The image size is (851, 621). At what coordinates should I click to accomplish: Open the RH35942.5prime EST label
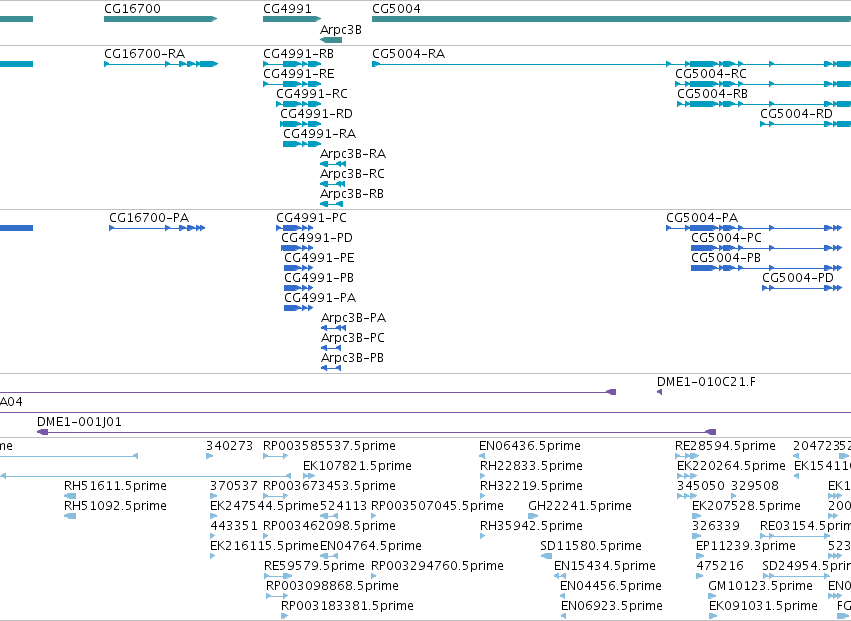(x=531, y=527)
